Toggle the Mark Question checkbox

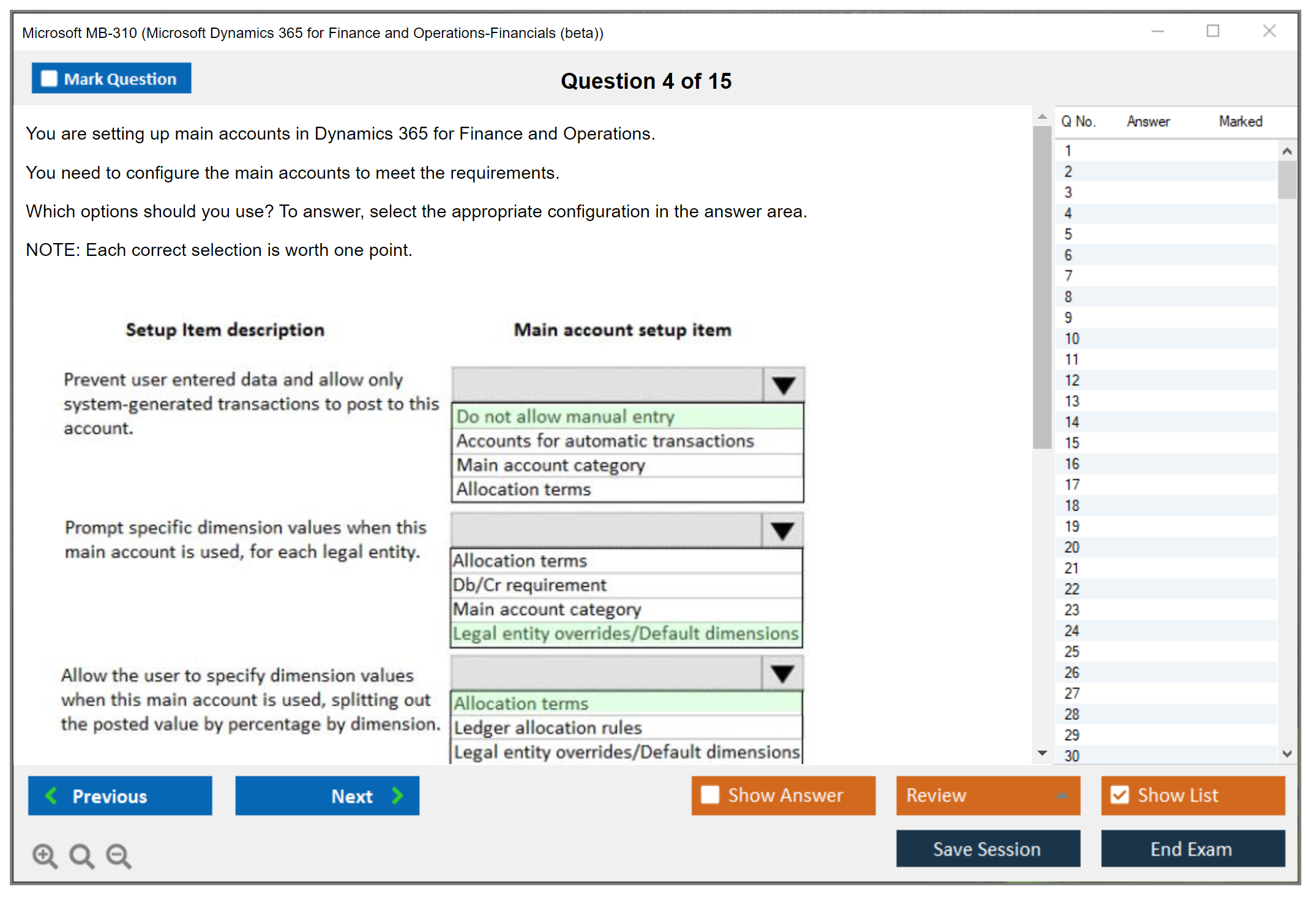tap(49, 79)
